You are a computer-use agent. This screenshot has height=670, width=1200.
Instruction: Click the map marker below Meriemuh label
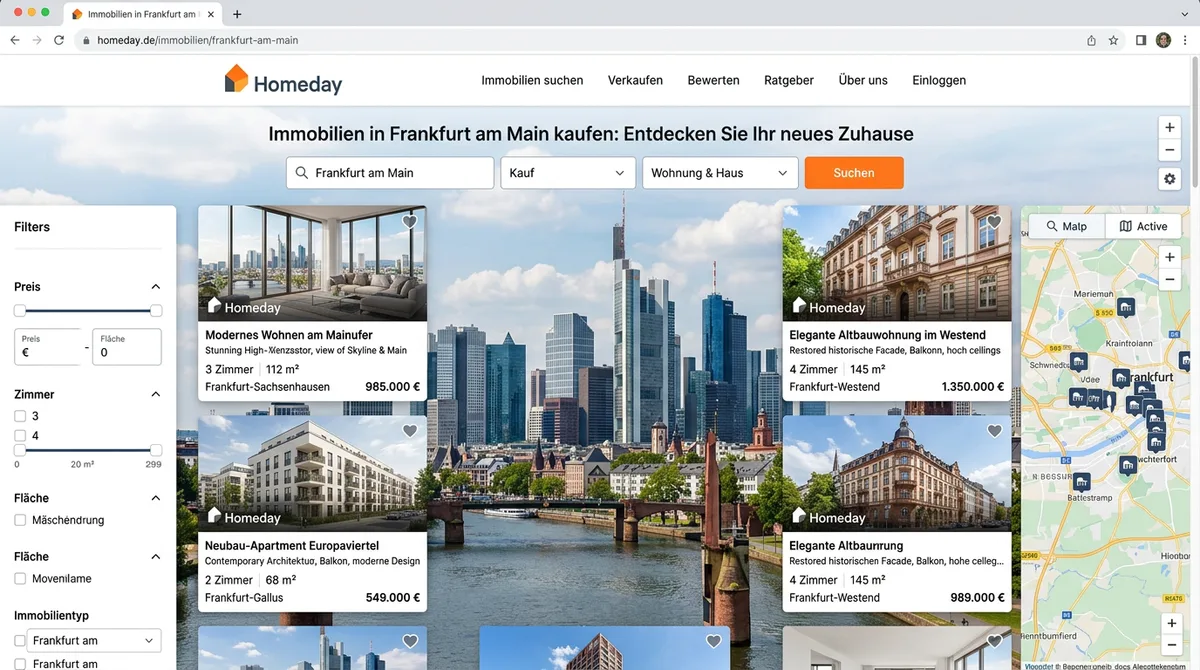1125,308
